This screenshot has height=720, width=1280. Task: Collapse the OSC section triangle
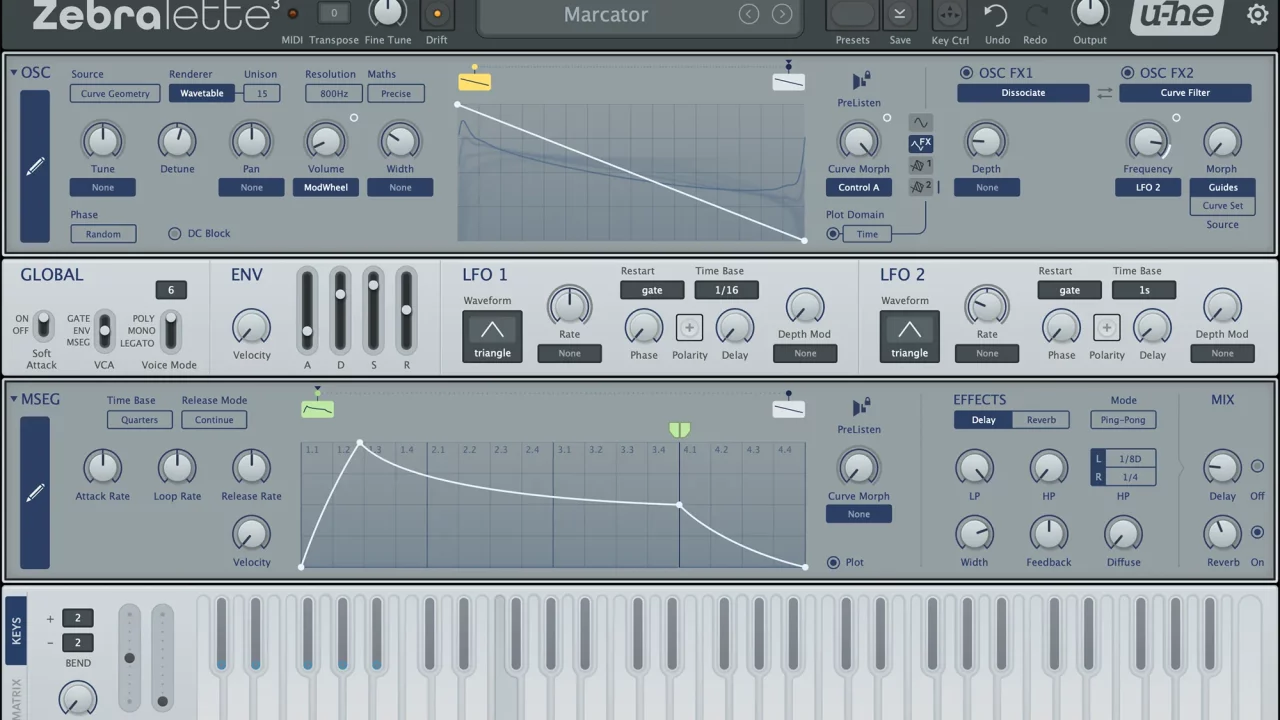coord(14,73)
